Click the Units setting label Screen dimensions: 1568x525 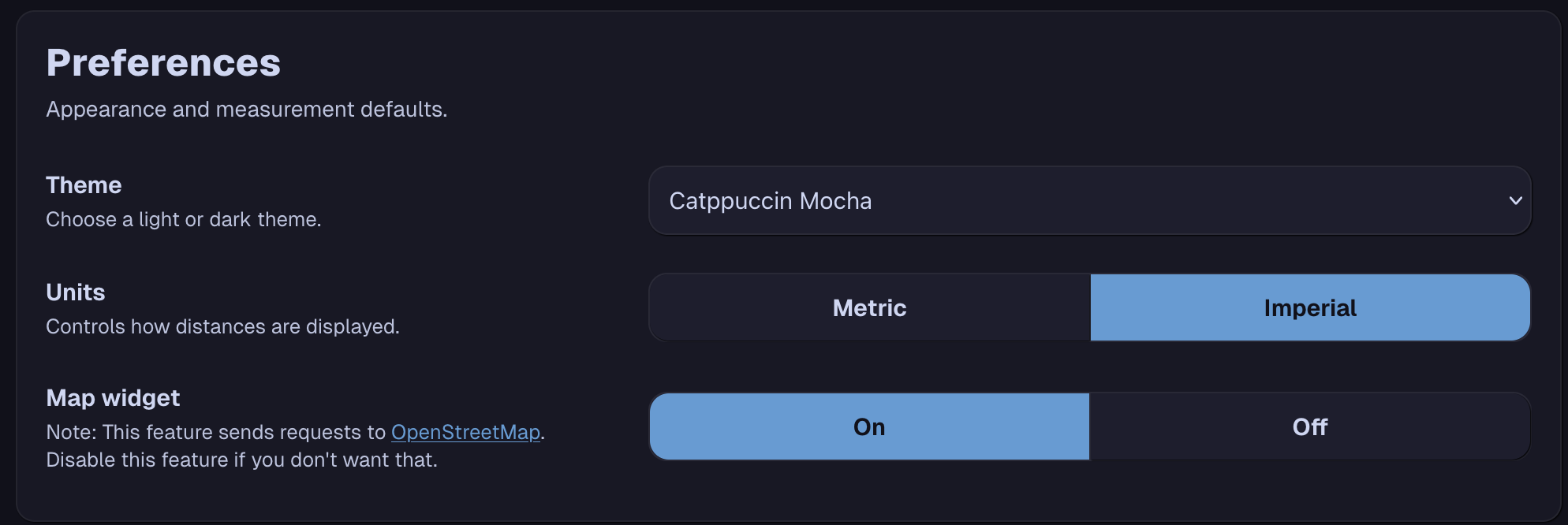tap(76, 292)
